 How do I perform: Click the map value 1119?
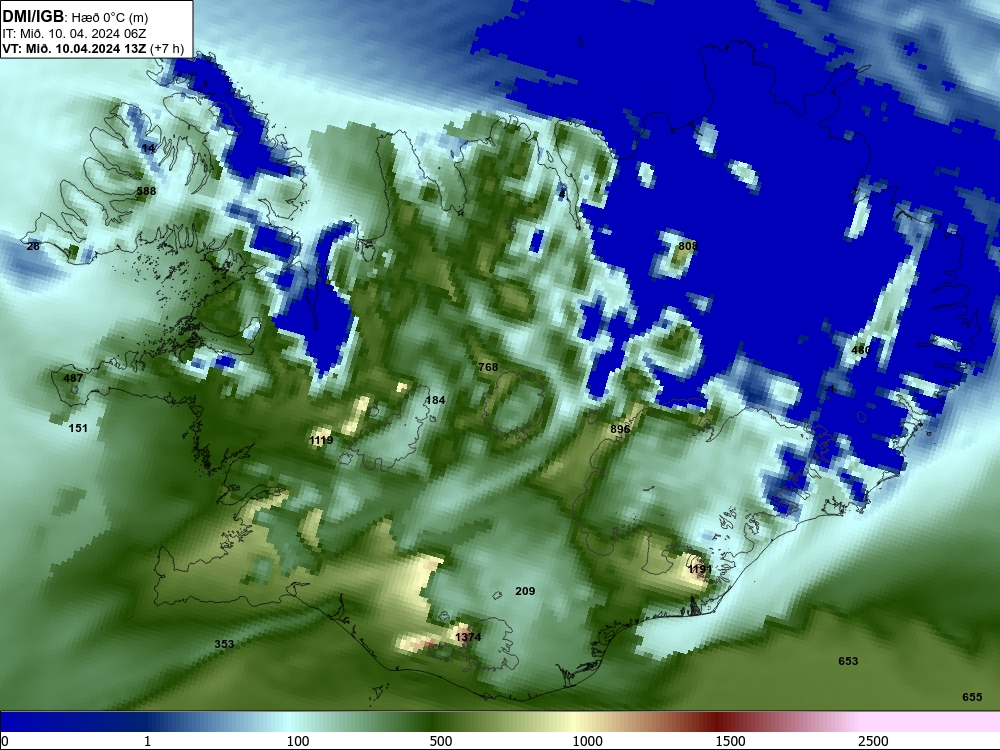click(321, 440)
